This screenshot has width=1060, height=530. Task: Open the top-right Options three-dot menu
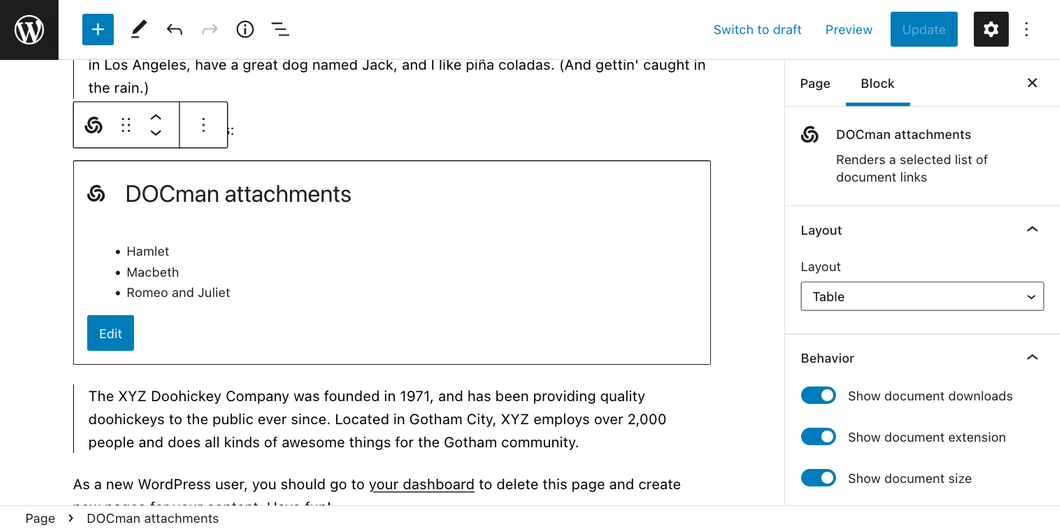click(x=1026, y=29)
